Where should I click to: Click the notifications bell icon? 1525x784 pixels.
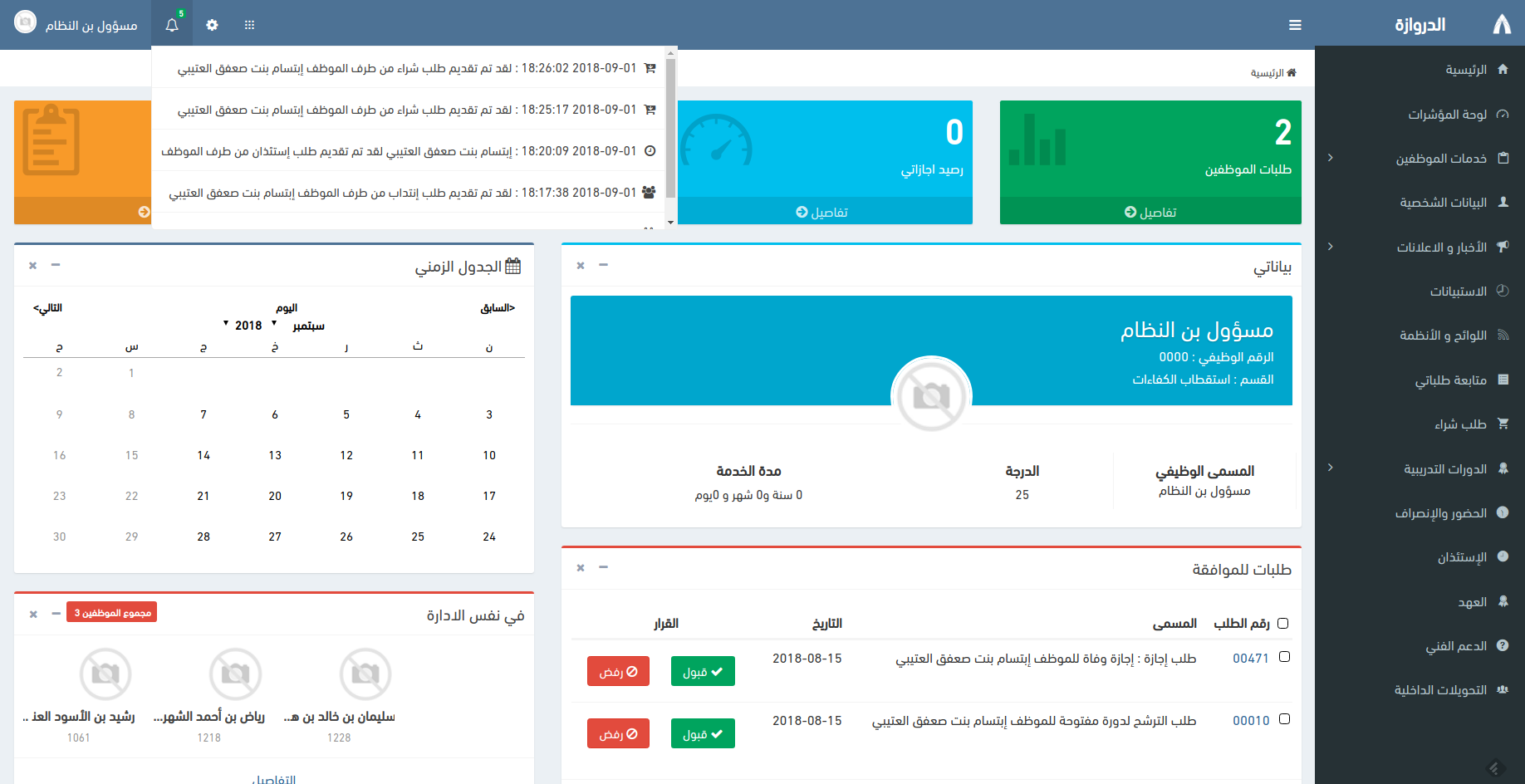172,25
